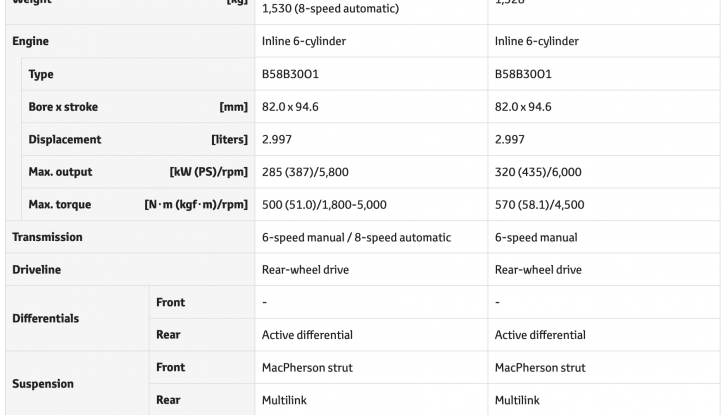Select the 320 (435)/6,000 output value

tap(538, 172)
